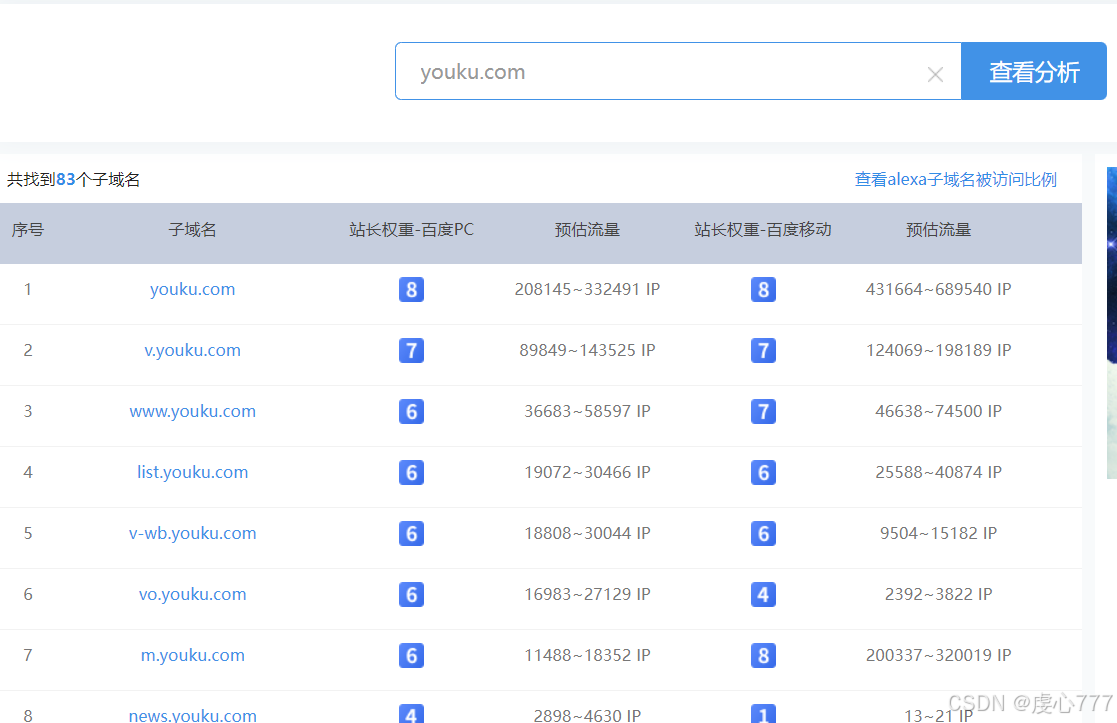
Task: Select traffic value 11488~18352 IP
Action: tap(587, 655)
